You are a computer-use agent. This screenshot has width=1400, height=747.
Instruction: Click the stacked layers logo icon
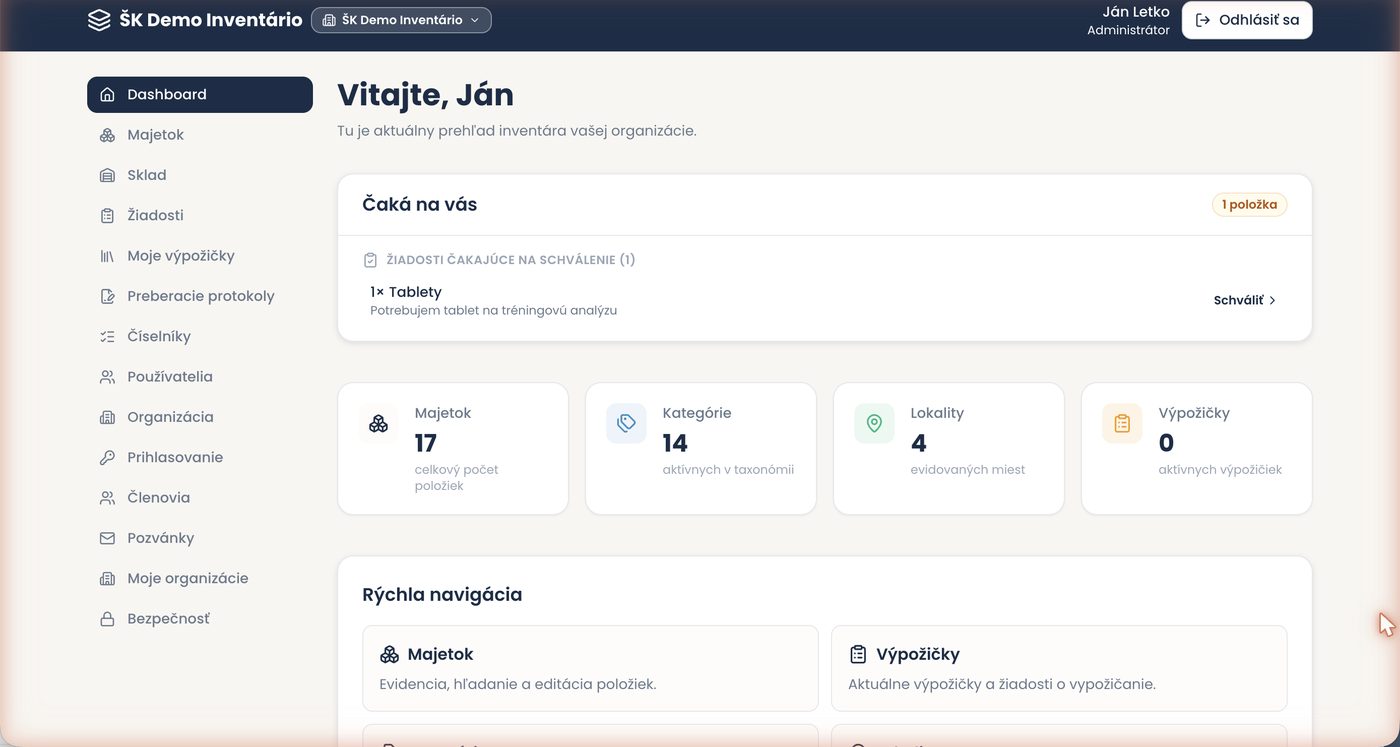click(99, 20)
